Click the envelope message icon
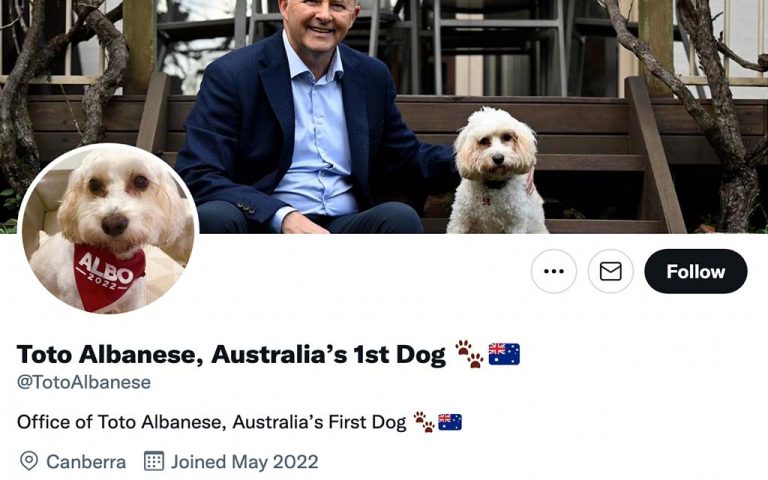This screenshot has height=480, width=768. tap(610, 271)
